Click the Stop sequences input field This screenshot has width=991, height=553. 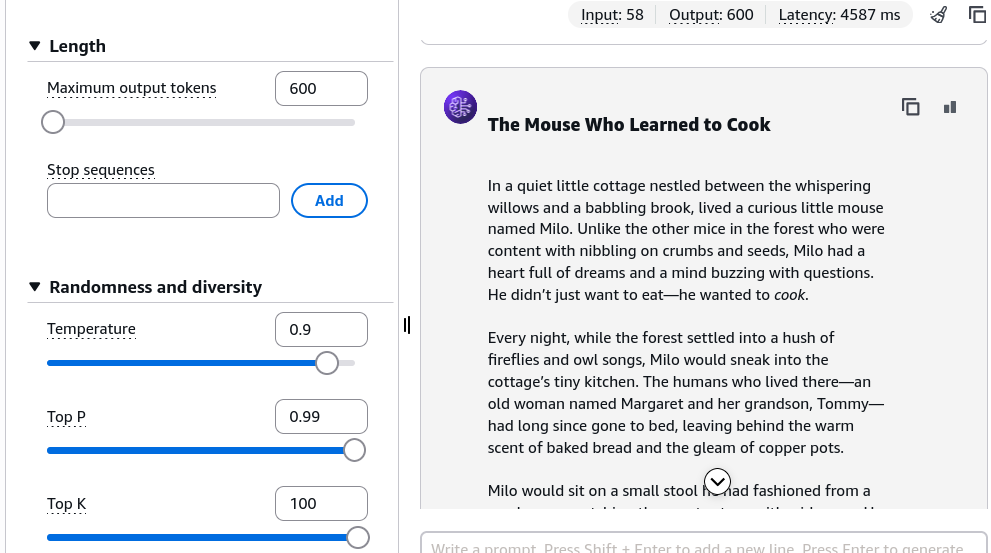(x=163, y=200)
